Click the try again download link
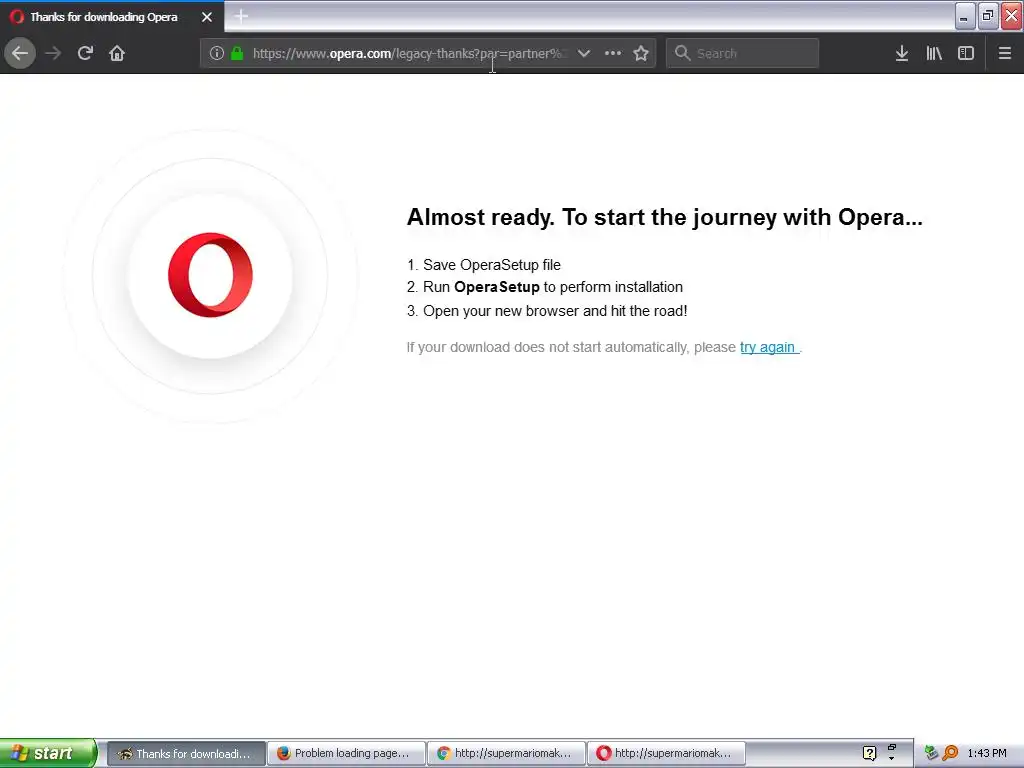Viewport: 1024px width, 768px height. point(769,347)
